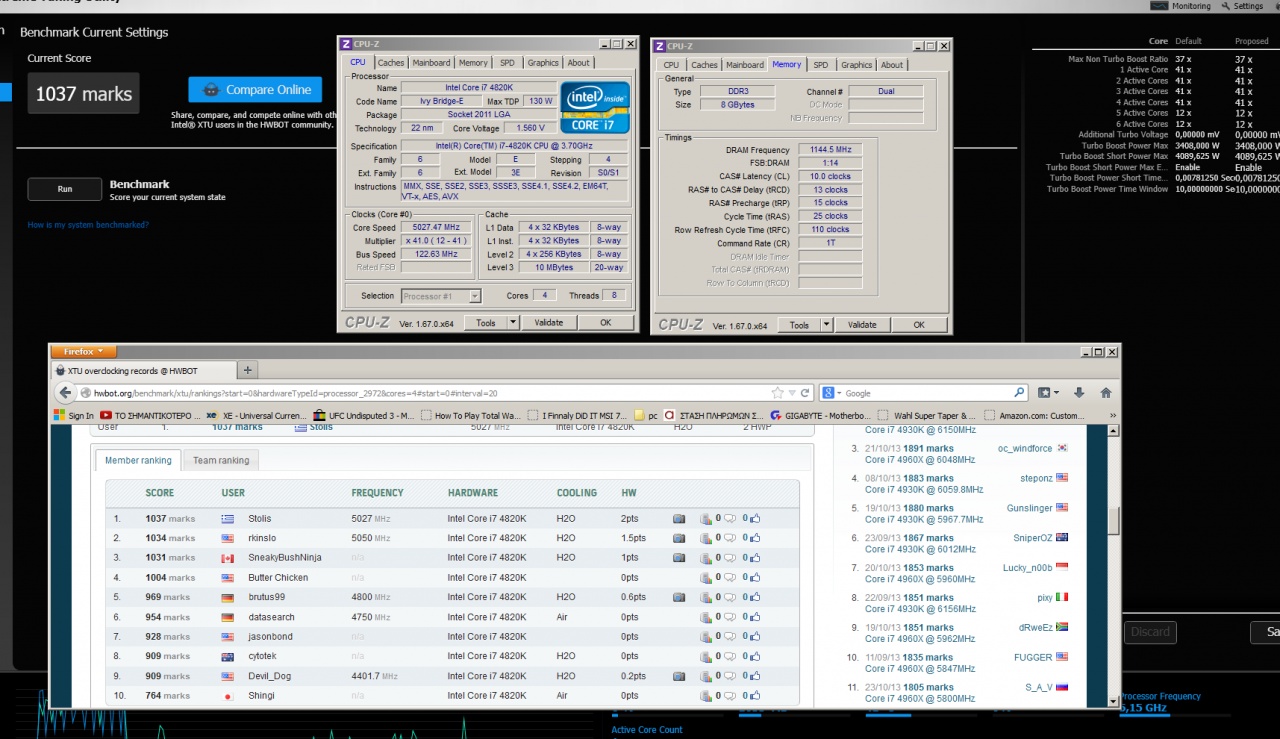This screenshot has width=1280, height=739.
Task: Click the 1 Active Core proposed 41 x value
Action: pyautogui.click(x=1244, y=70)
